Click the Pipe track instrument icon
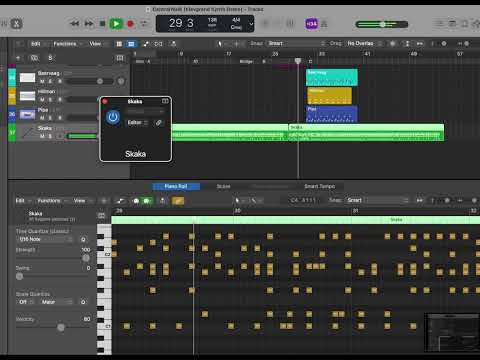 [x=27, y=115]
